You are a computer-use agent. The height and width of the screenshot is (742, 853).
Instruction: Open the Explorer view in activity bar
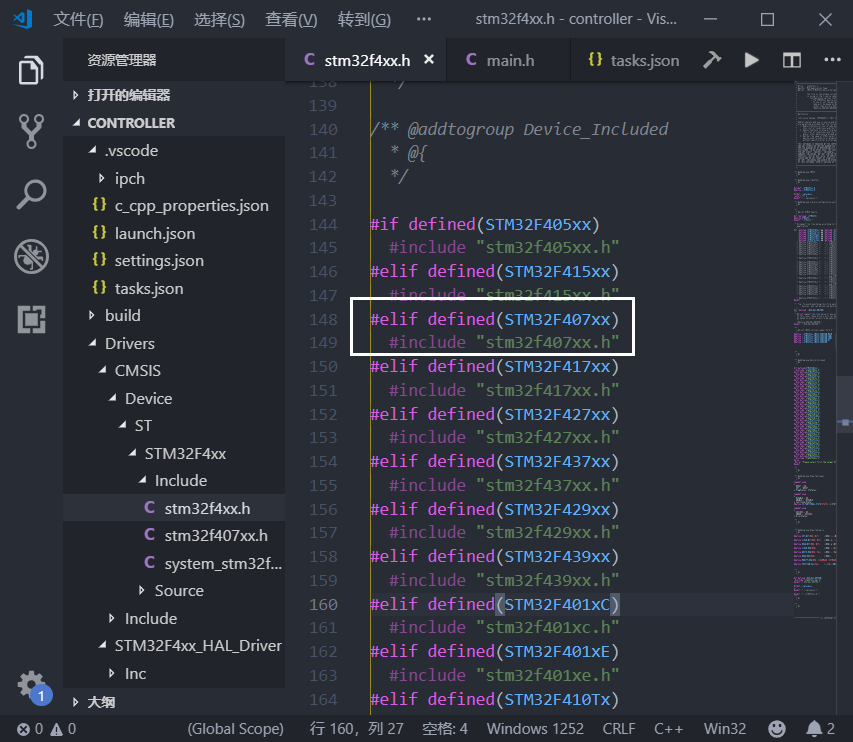31,71
